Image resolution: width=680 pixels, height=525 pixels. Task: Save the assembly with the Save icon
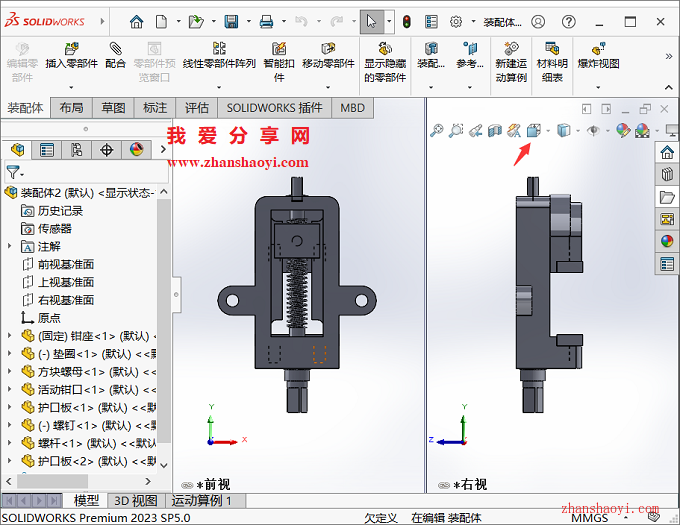[x=231, y=21]
